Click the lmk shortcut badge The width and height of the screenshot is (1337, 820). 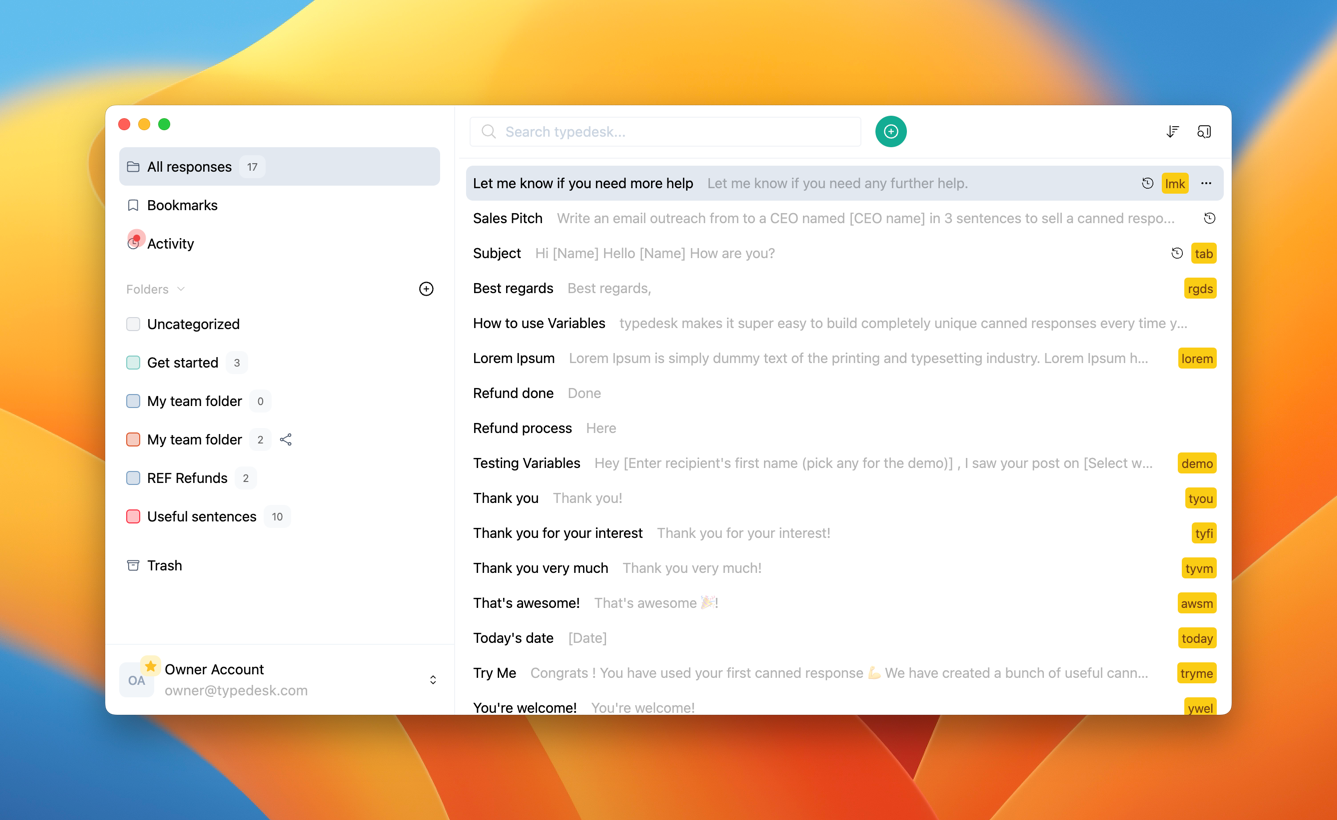point(1175,183)
